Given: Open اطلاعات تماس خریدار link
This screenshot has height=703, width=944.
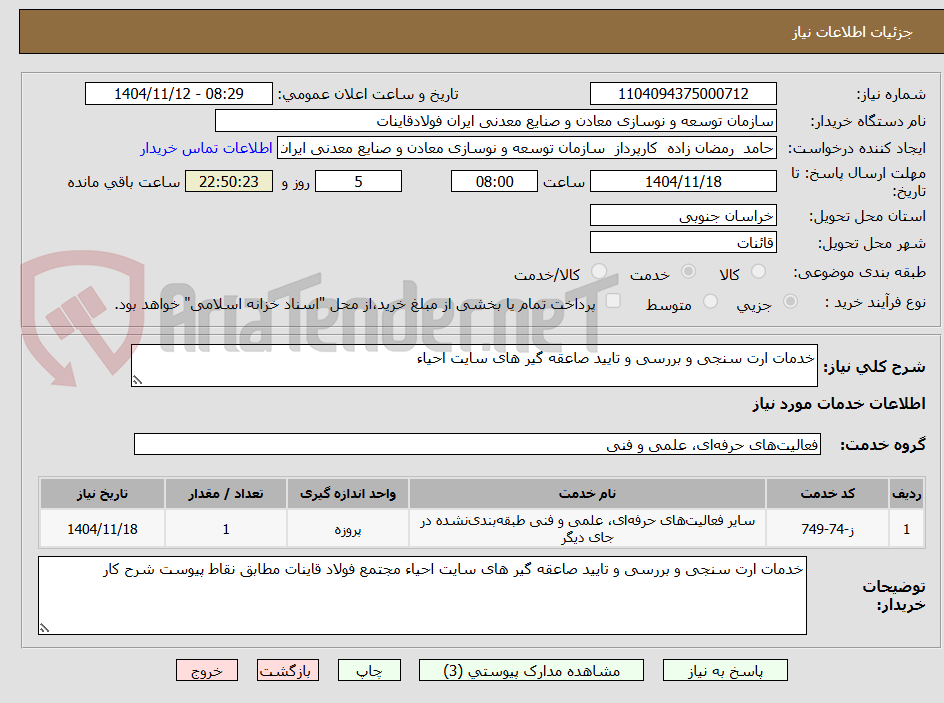Looking at the screenshot, I should coord(206,148).
